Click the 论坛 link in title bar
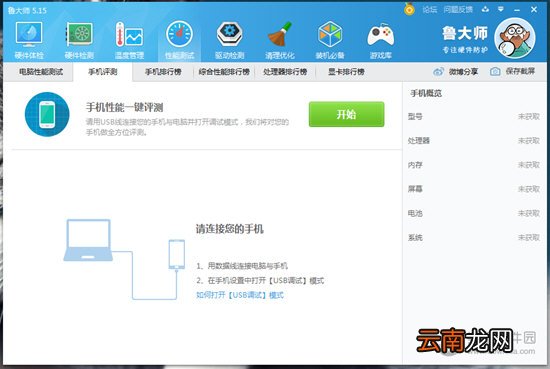 click(x=429, y=9)
